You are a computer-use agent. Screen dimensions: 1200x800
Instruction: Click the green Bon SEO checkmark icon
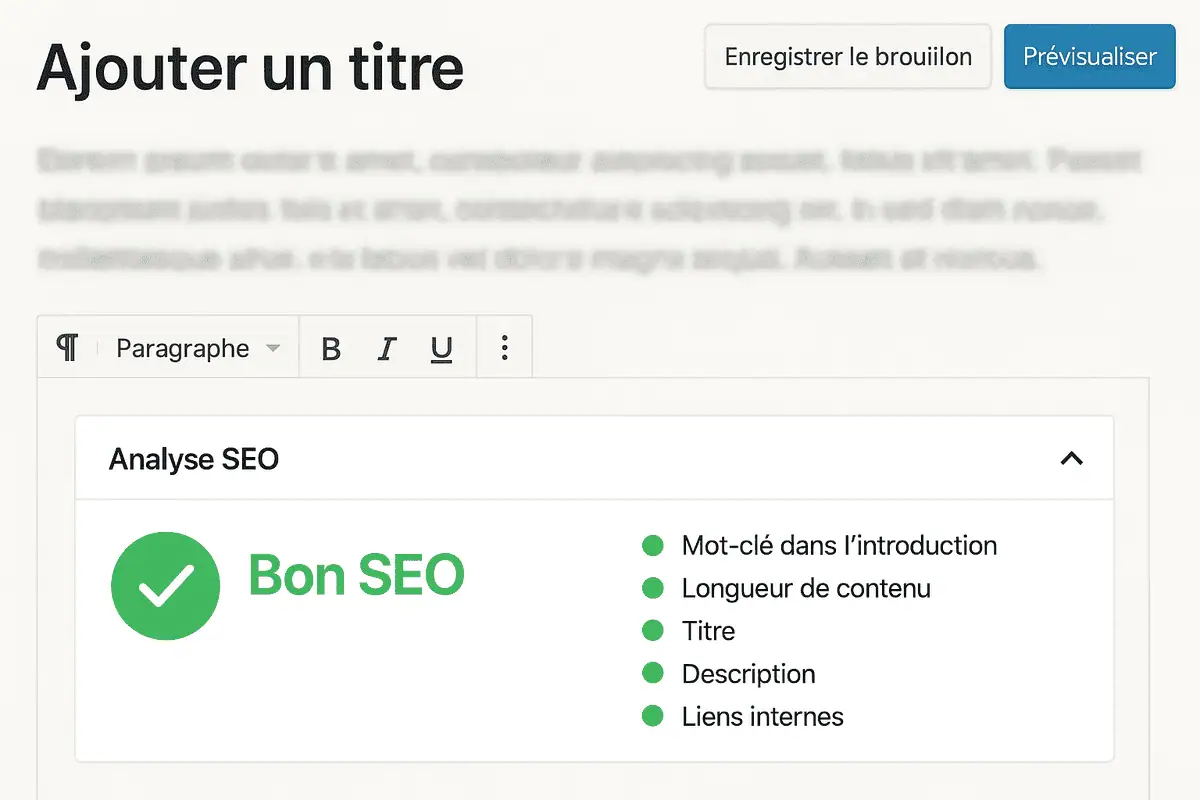point(166,585)
